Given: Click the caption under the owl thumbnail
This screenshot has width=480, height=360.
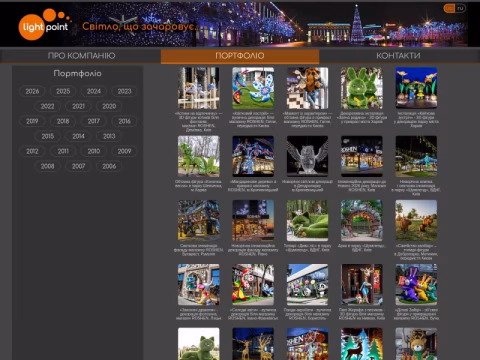Looking at the screenshot, I should pyautogui.click(x=307, y=186).
